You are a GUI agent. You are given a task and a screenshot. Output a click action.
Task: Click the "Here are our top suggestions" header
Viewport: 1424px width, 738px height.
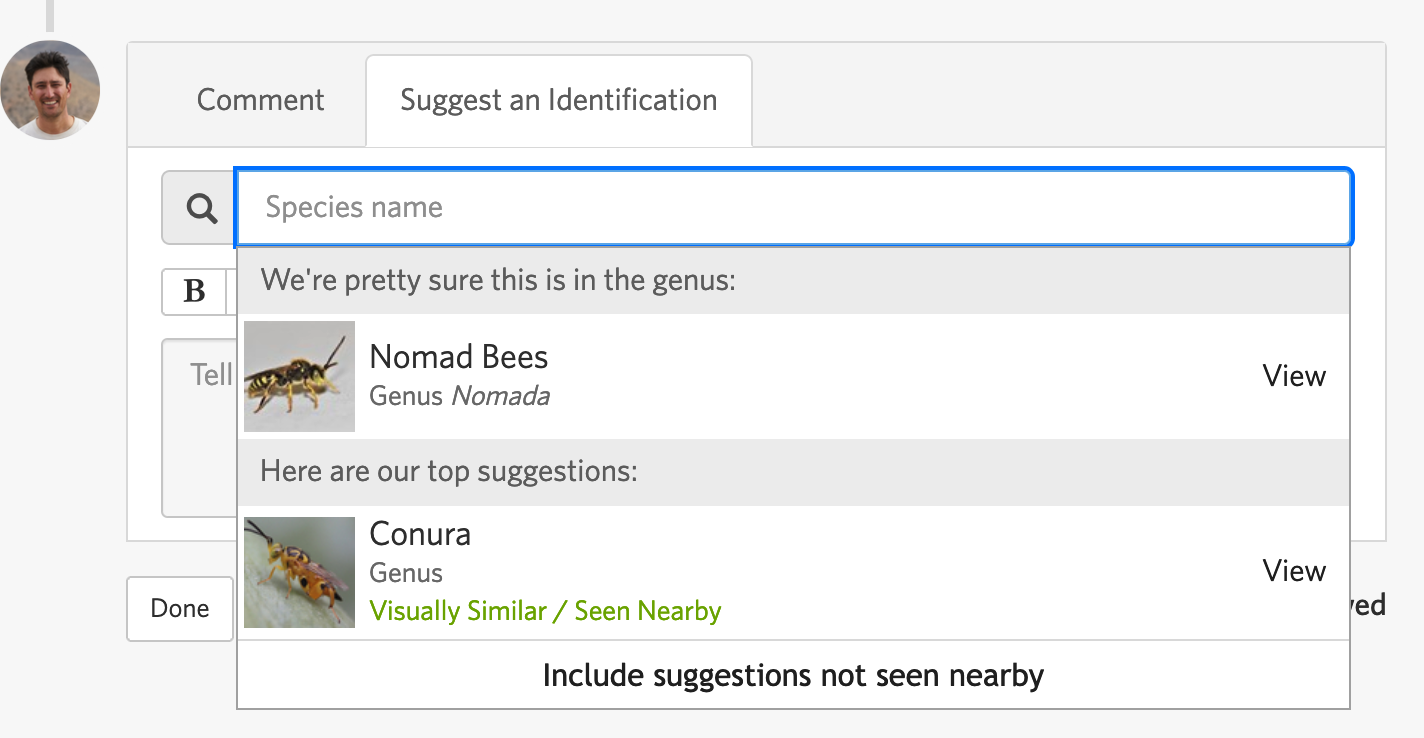point(449,471)
